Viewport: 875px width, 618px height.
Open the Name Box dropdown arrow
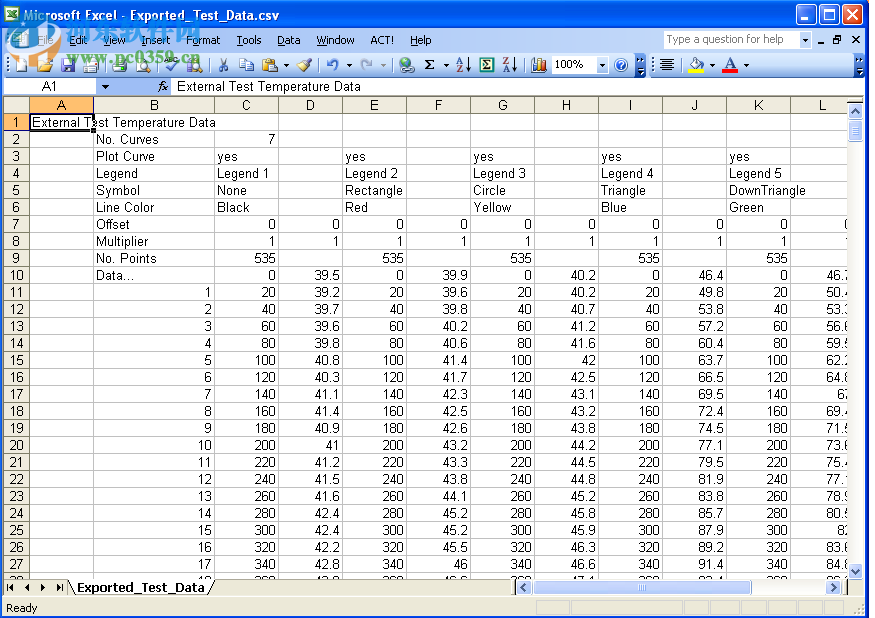(104, 87)
